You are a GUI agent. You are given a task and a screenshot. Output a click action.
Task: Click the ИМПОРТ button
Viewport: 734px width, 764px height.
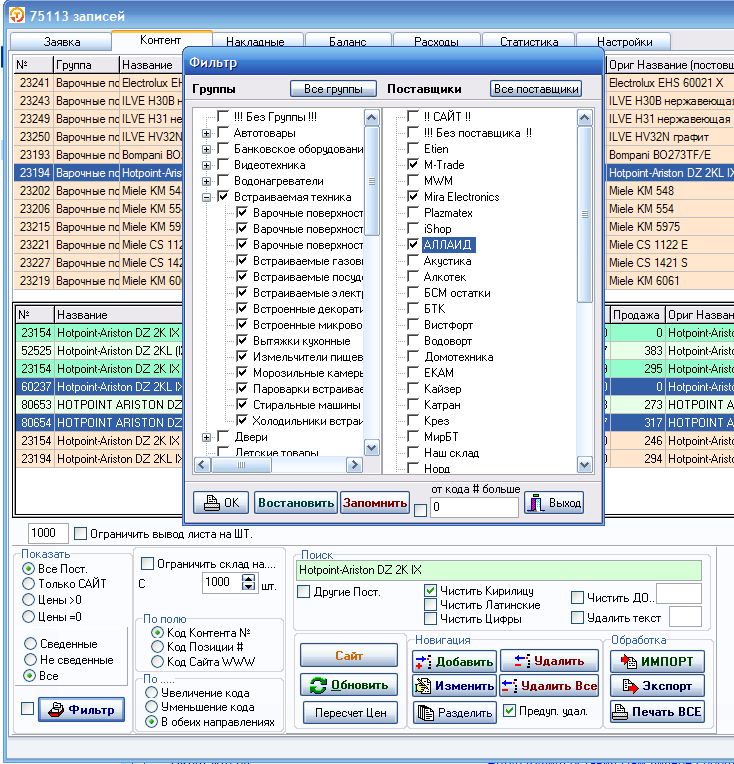click(x=657, y=662)
